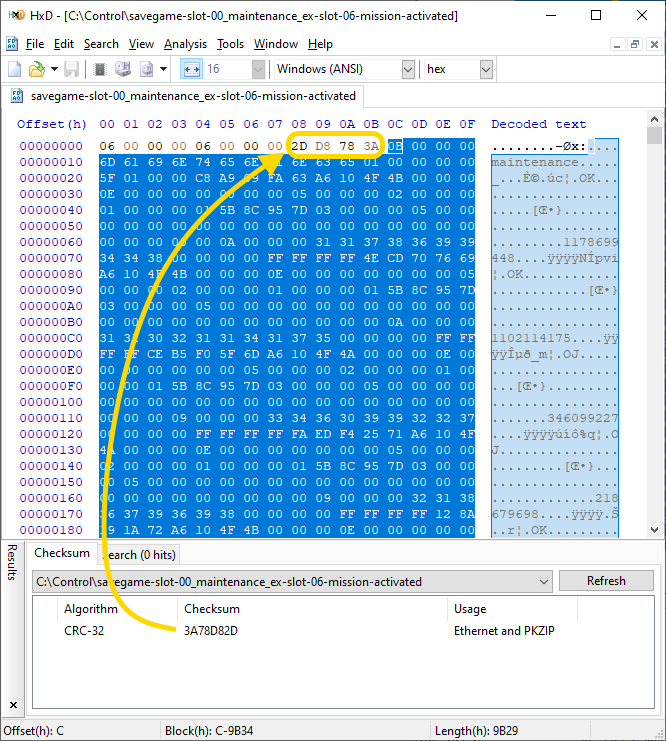The width and height of the screenshot is (666, 741).
Task: Click the Usage column header
Action: pyautogui.click(x=470, y=609)
